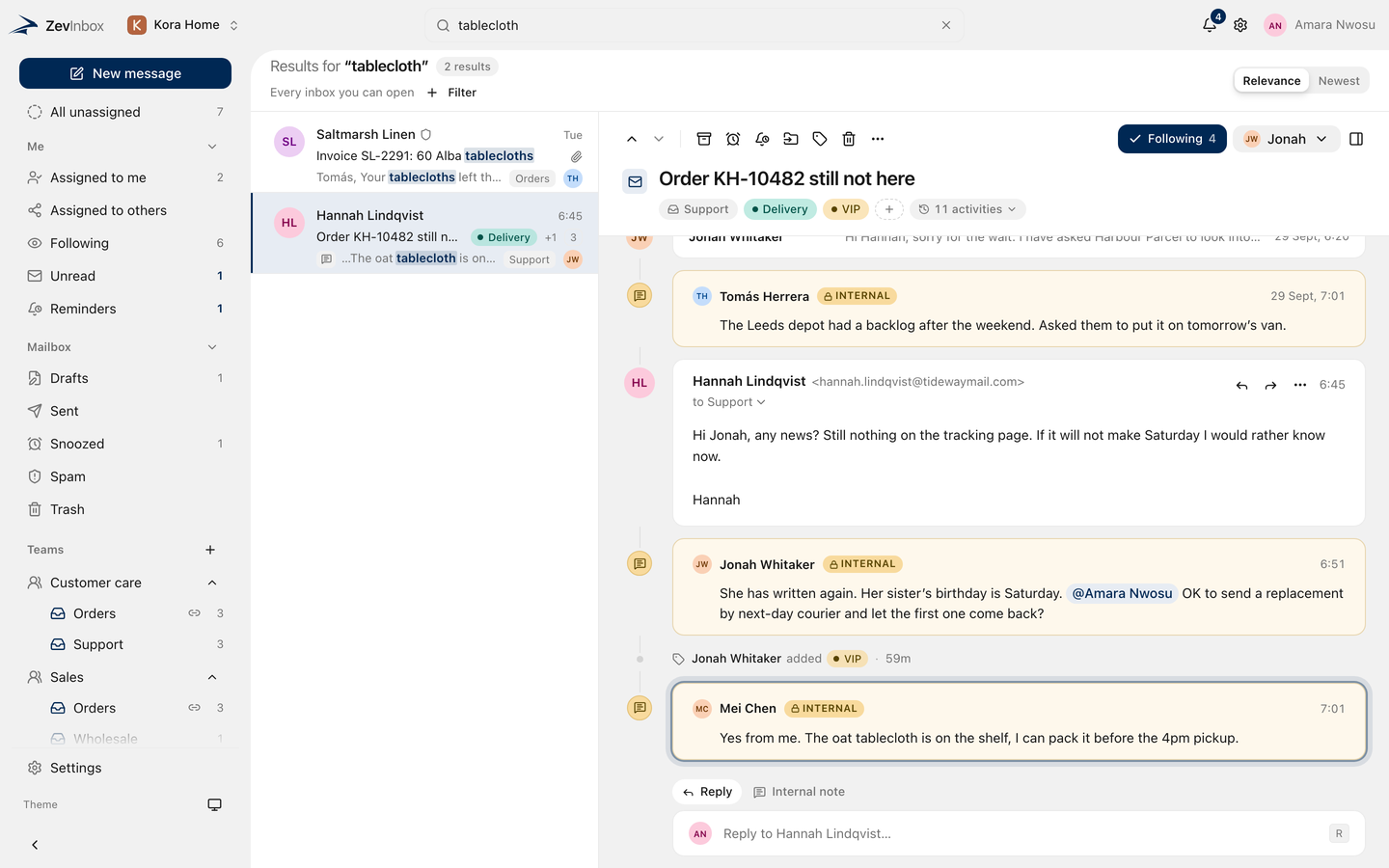
Task: Click the mail icon beside the conversation subject
Action: pyautogui.click(x=635, y=180)
